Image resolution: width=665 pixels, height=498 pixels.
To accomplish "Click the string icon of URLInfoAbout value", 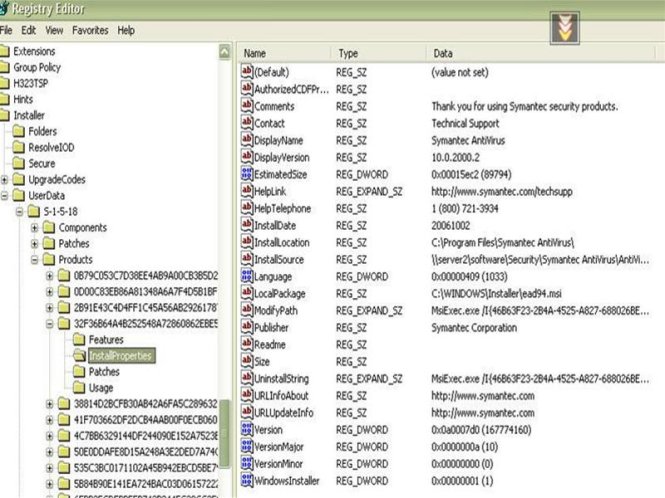I will click(247, 394).
